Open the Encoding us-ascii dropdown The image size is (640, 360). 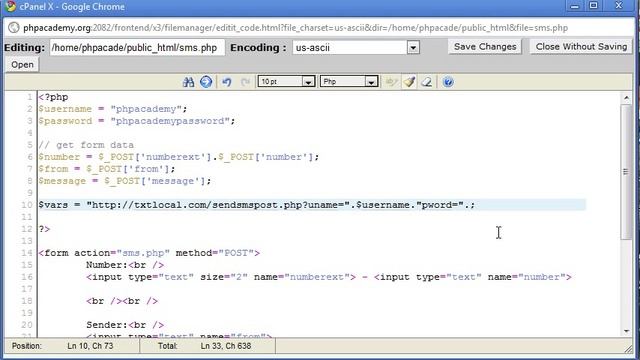pos(356,48)
